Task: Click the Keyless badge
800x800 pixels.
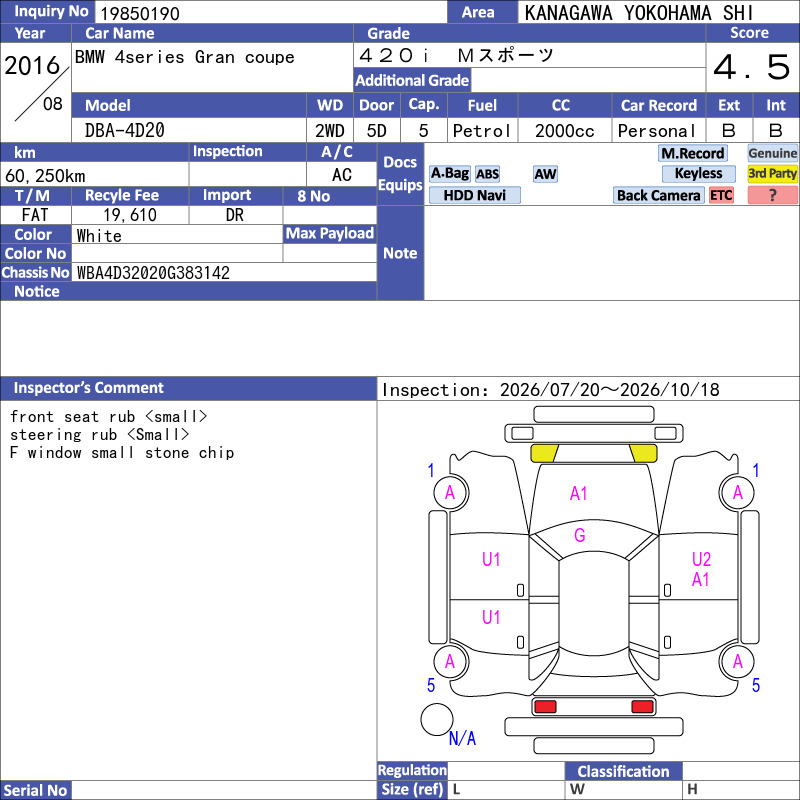Action: (x=698, y=173)
